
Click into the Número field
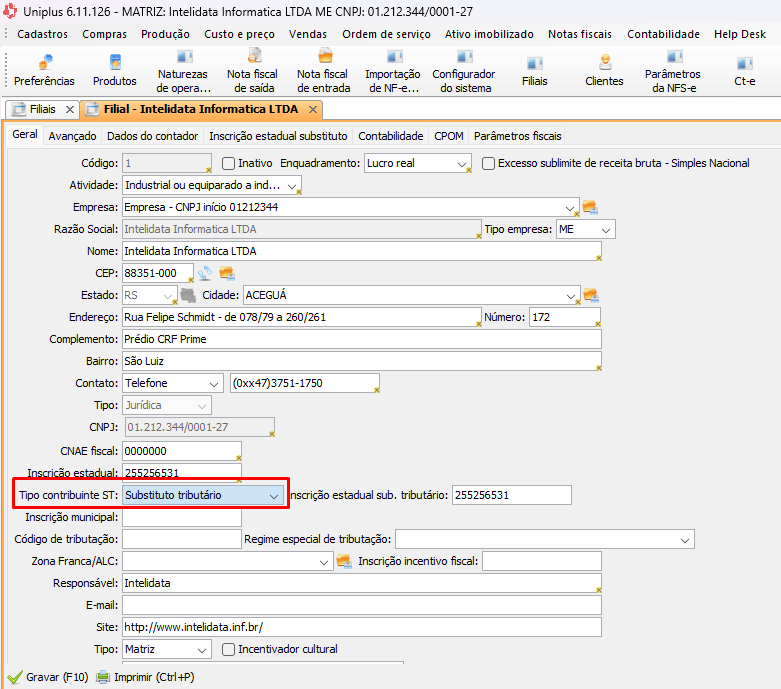coord(565,317)
